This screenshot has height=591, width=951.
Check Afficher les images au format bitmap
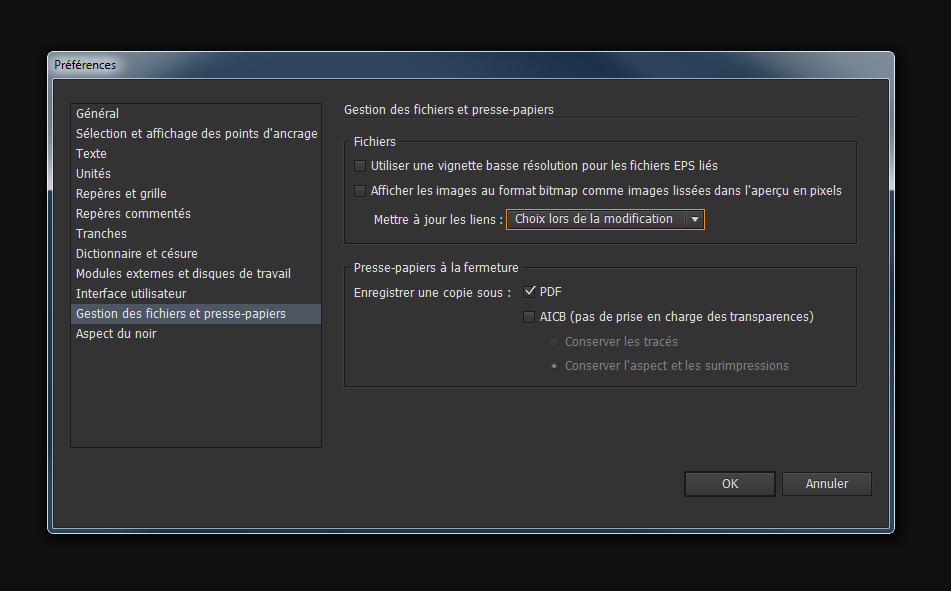(x=359, y=190)
